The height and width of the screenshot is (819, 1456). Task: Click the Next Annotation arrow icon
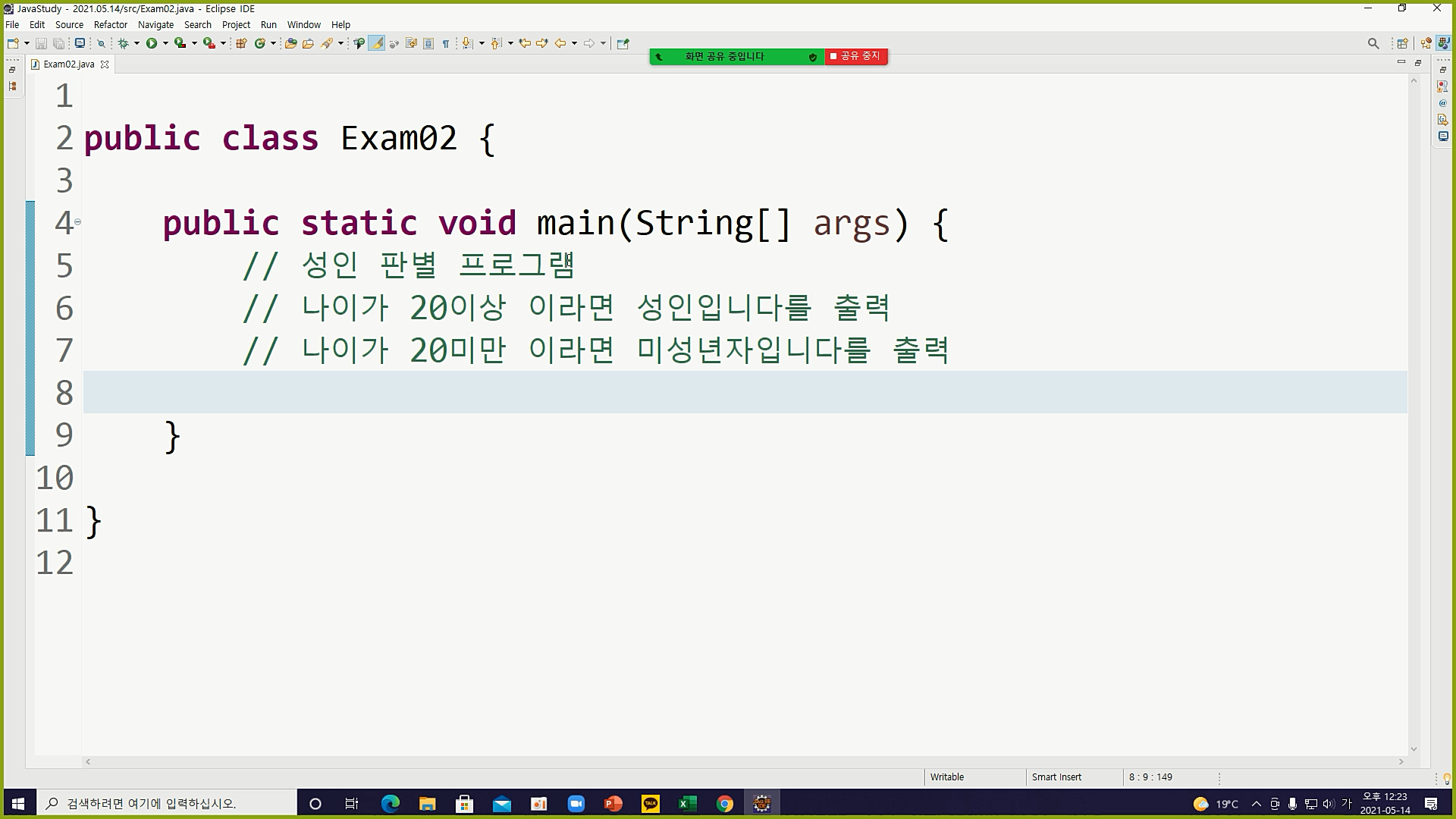(x=468, y=43)
